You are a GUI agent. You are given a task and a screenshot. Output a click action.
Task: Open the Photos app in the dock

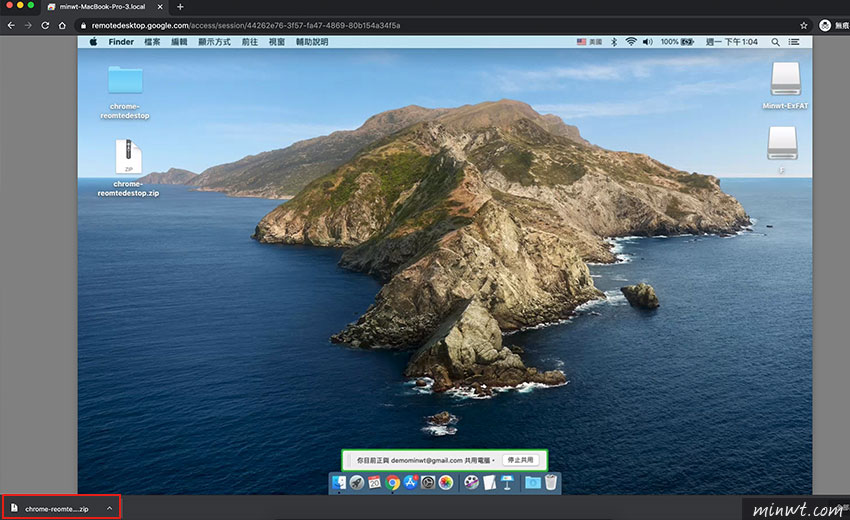click(x=446, y=482)
